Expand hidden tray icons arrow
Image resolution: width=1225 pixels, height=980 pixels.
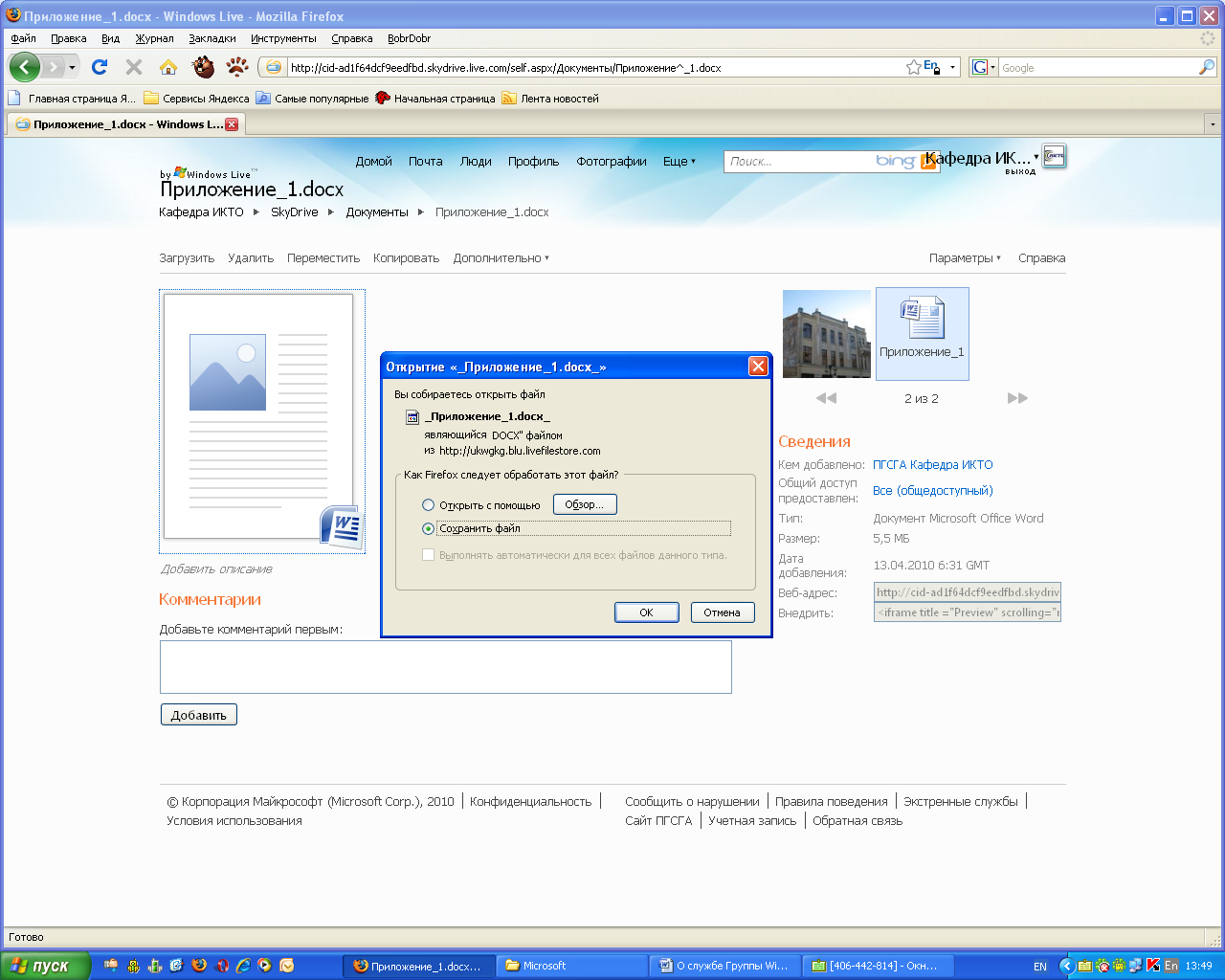pyautogui.click(x=1066, y=966)
